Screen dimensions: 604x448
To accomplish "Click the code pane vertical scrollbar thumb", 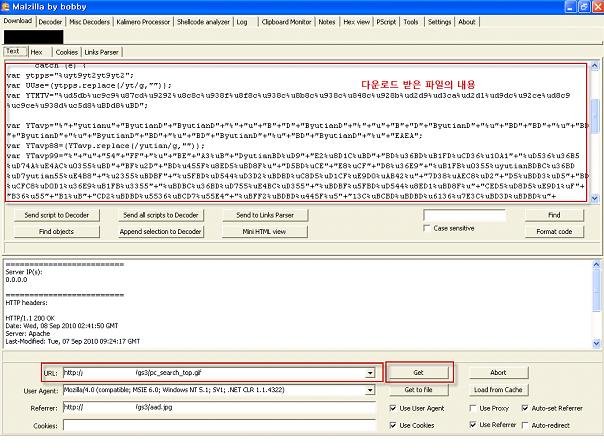I will (595, 117).
